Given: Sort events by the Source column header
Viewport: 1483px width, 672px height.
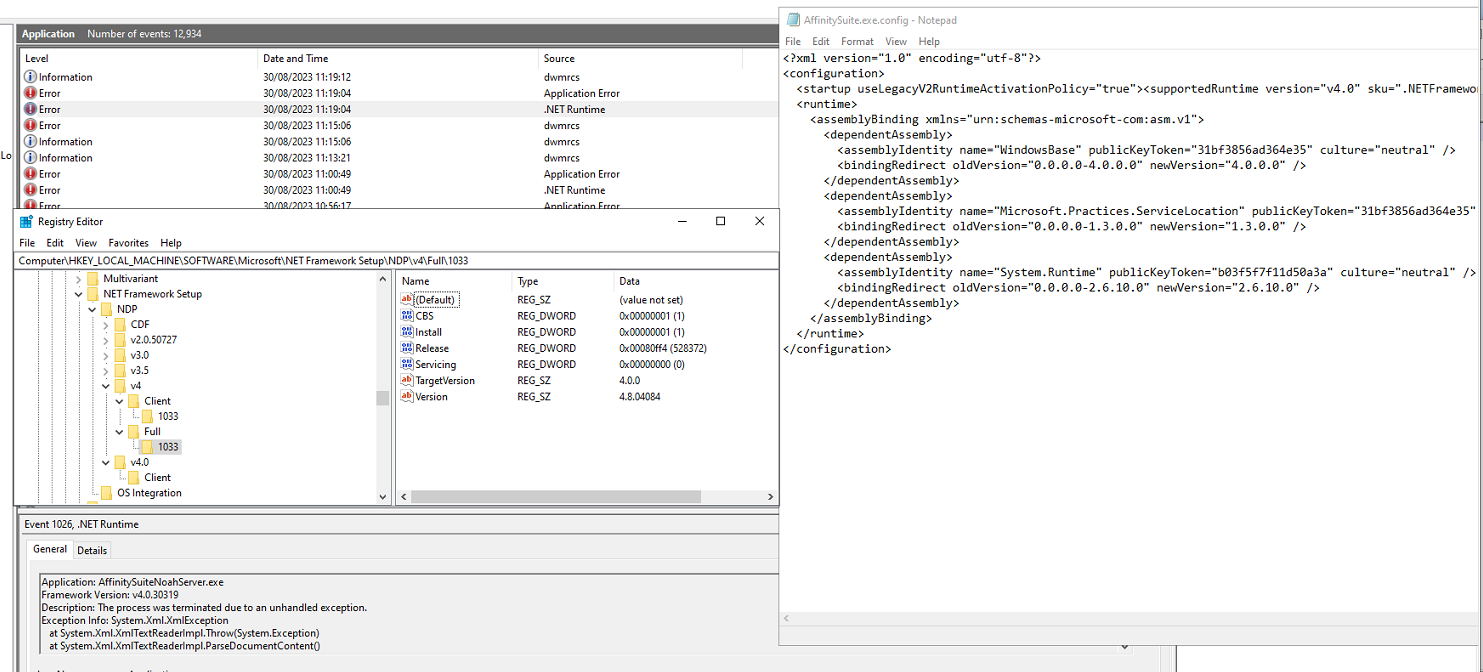Looking at the screenshot, I should pos(558,58).
